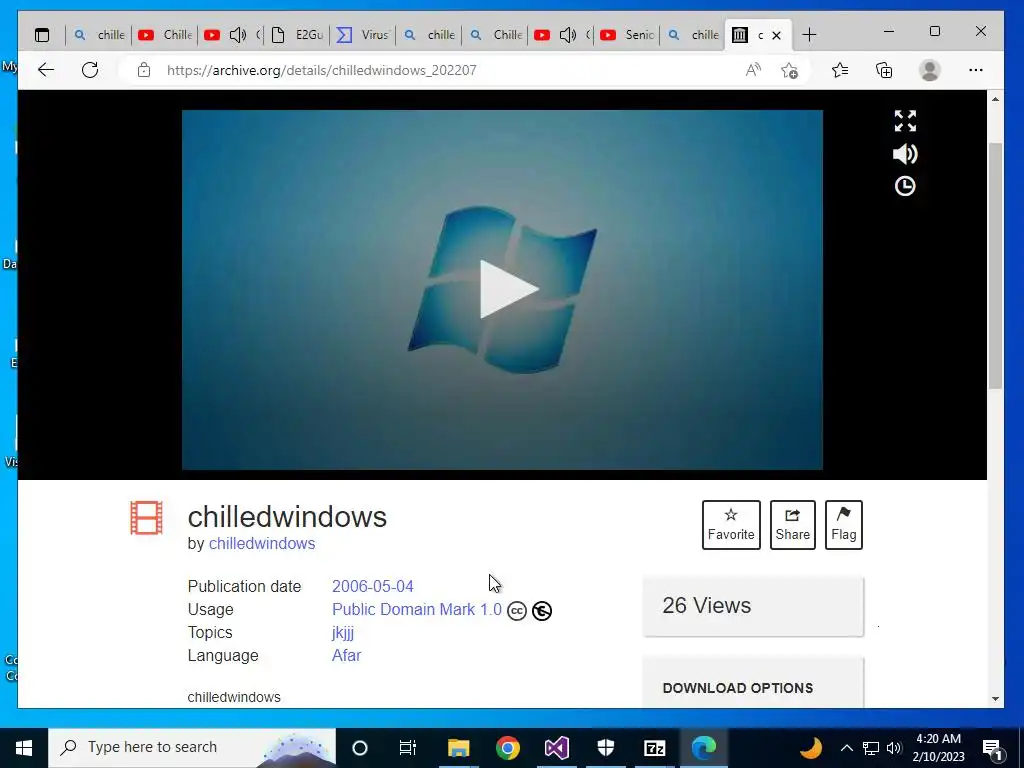Refresh the archive.org page
The width and height of the screenshot is (1024, 768).
coord(90,70)
